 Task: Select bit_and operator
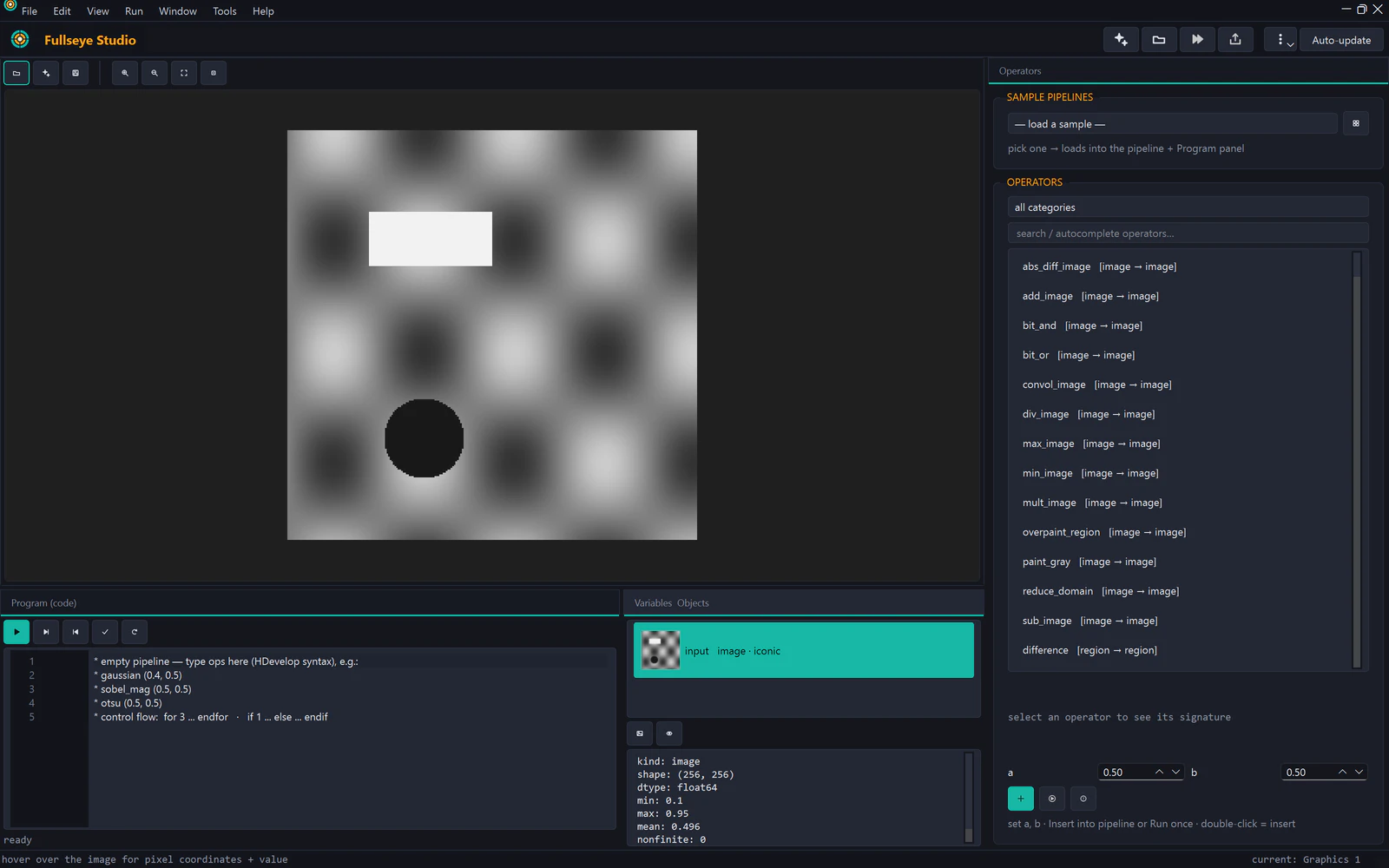[1181, 325]
